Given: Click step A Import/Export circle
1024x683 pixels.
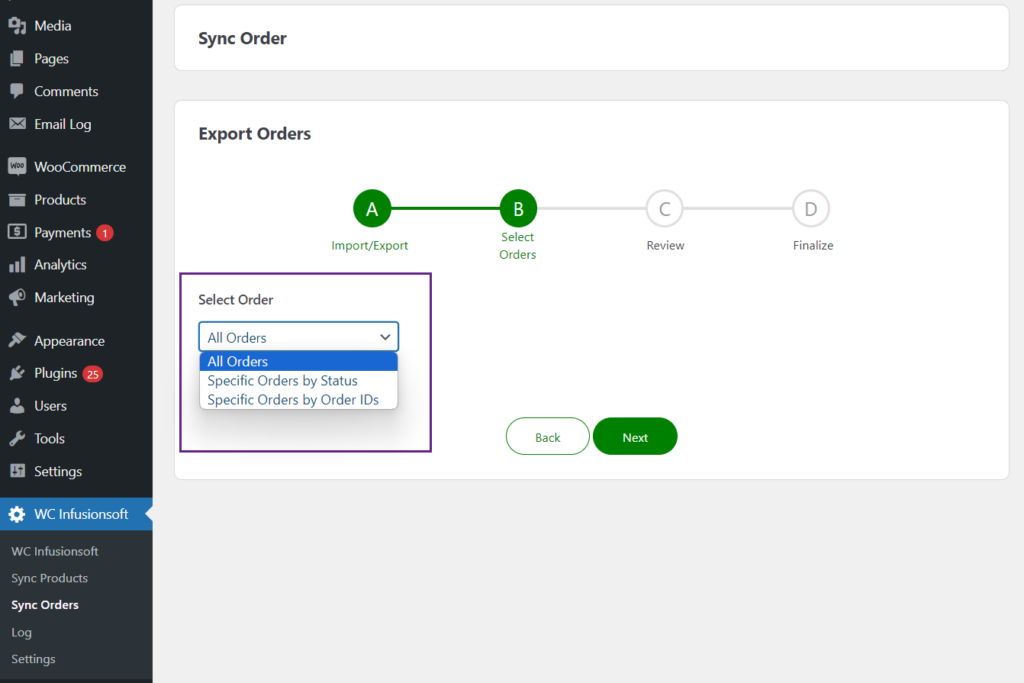Looking at the screenshot, I should point(372,209).
